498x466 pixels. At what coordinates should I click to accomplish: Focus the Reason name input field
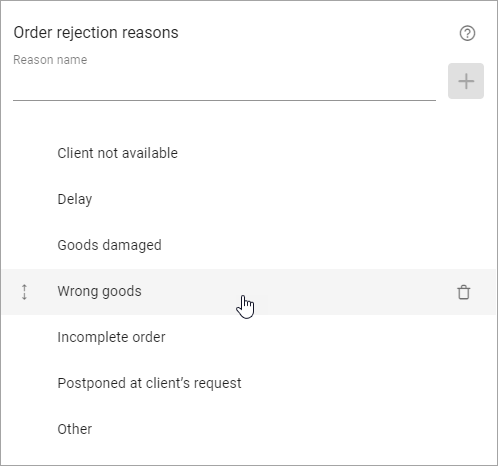click(224, 83)
